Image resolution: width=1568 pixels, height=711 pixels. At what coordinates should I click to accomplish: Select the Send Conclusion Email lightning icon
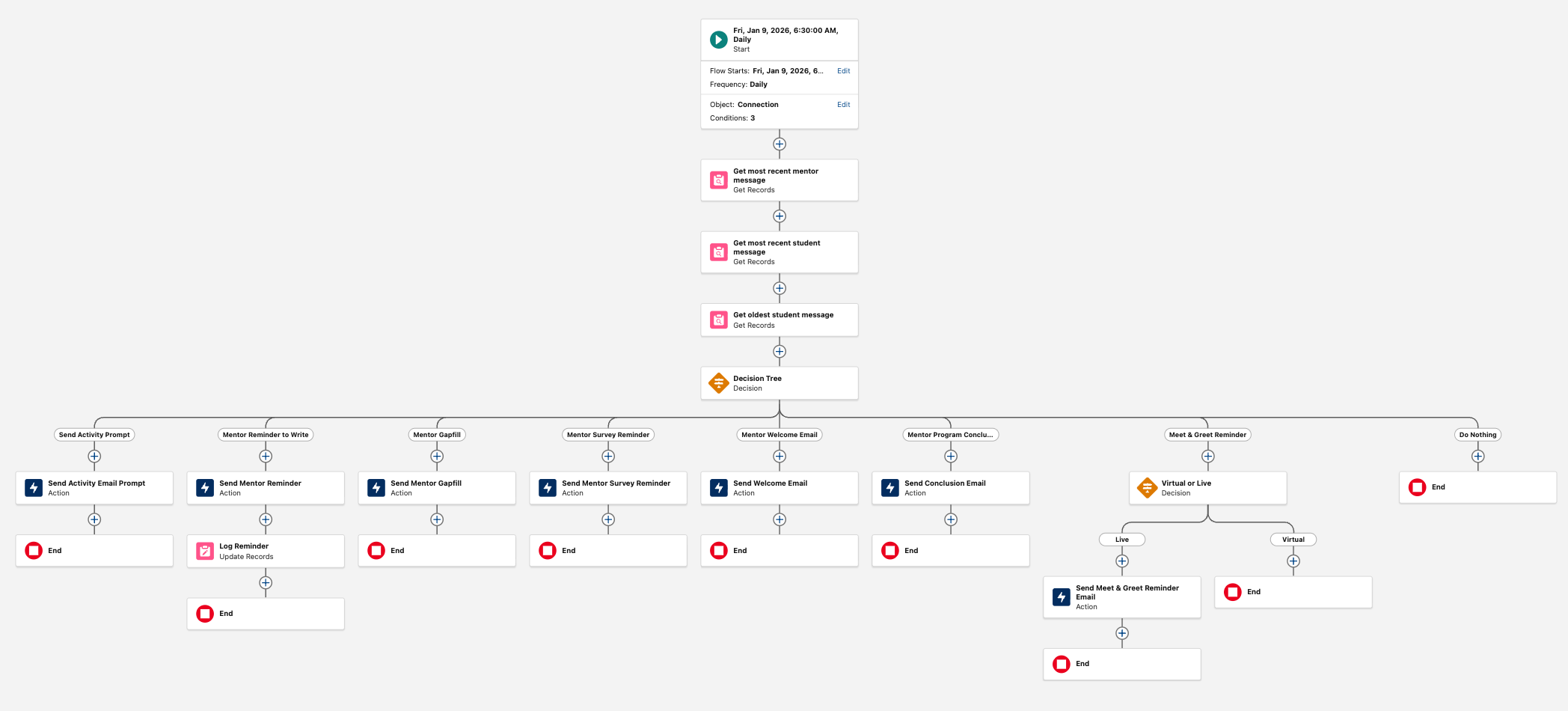tap(889, 487)
